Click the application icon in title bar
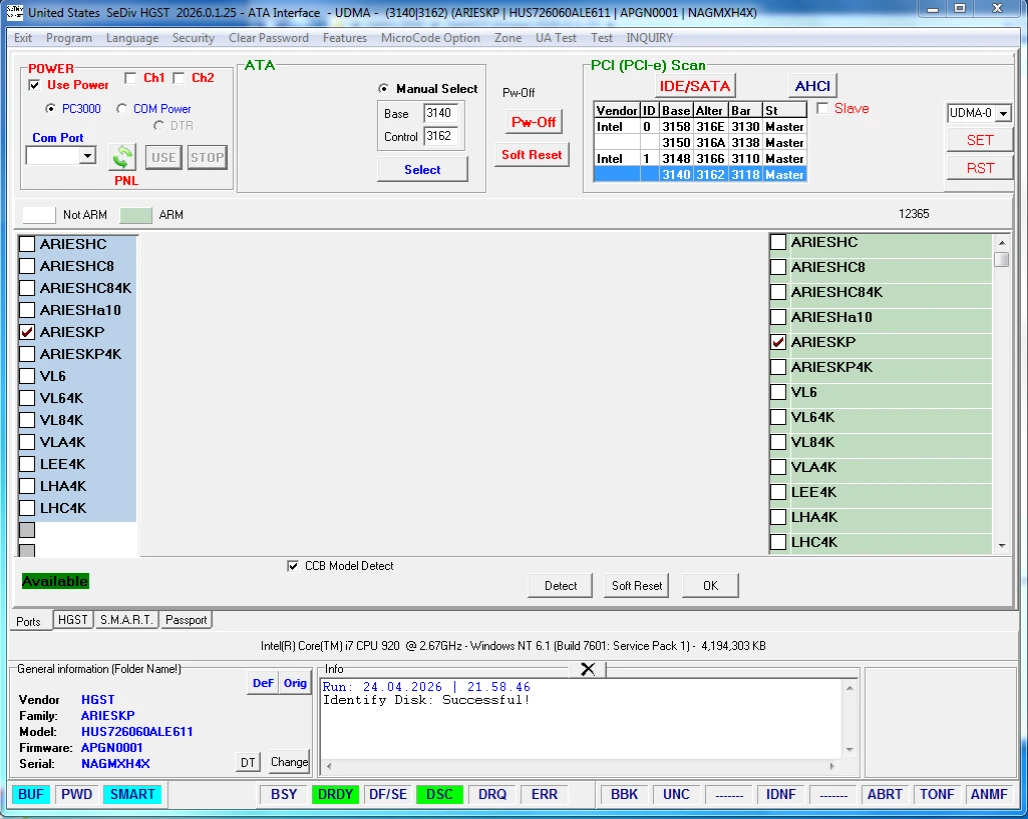The height and width of the screenshot is (819, 1028). 13,12
